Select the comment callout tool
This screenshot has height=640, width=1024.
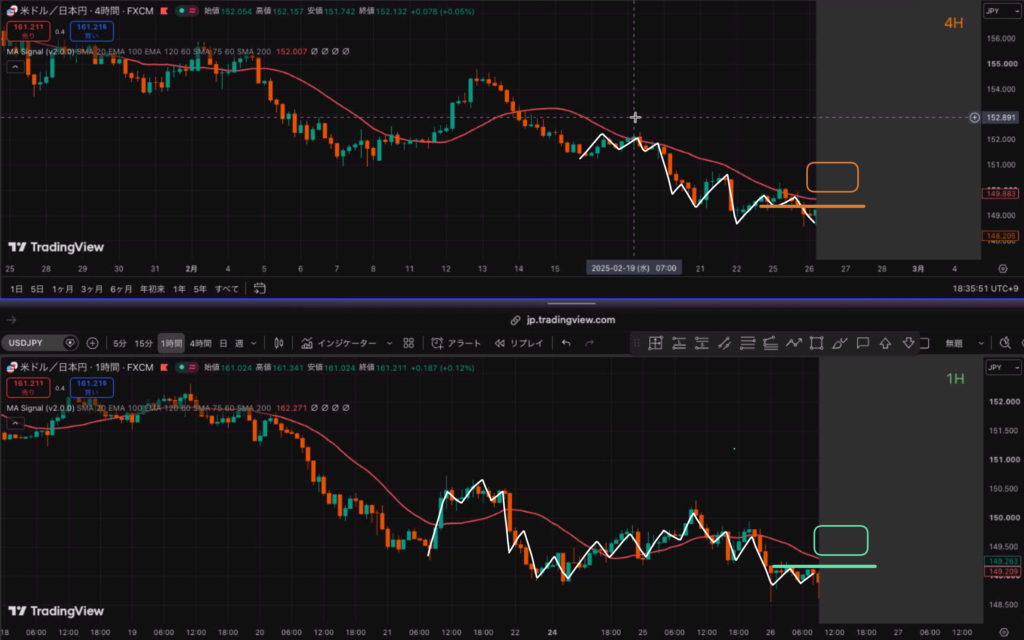tap(863, 343)
